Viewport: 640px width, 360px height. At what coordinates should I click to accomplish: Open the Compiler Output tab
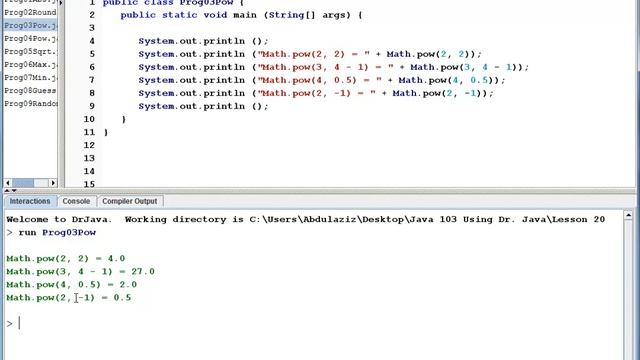pos(130,201)
